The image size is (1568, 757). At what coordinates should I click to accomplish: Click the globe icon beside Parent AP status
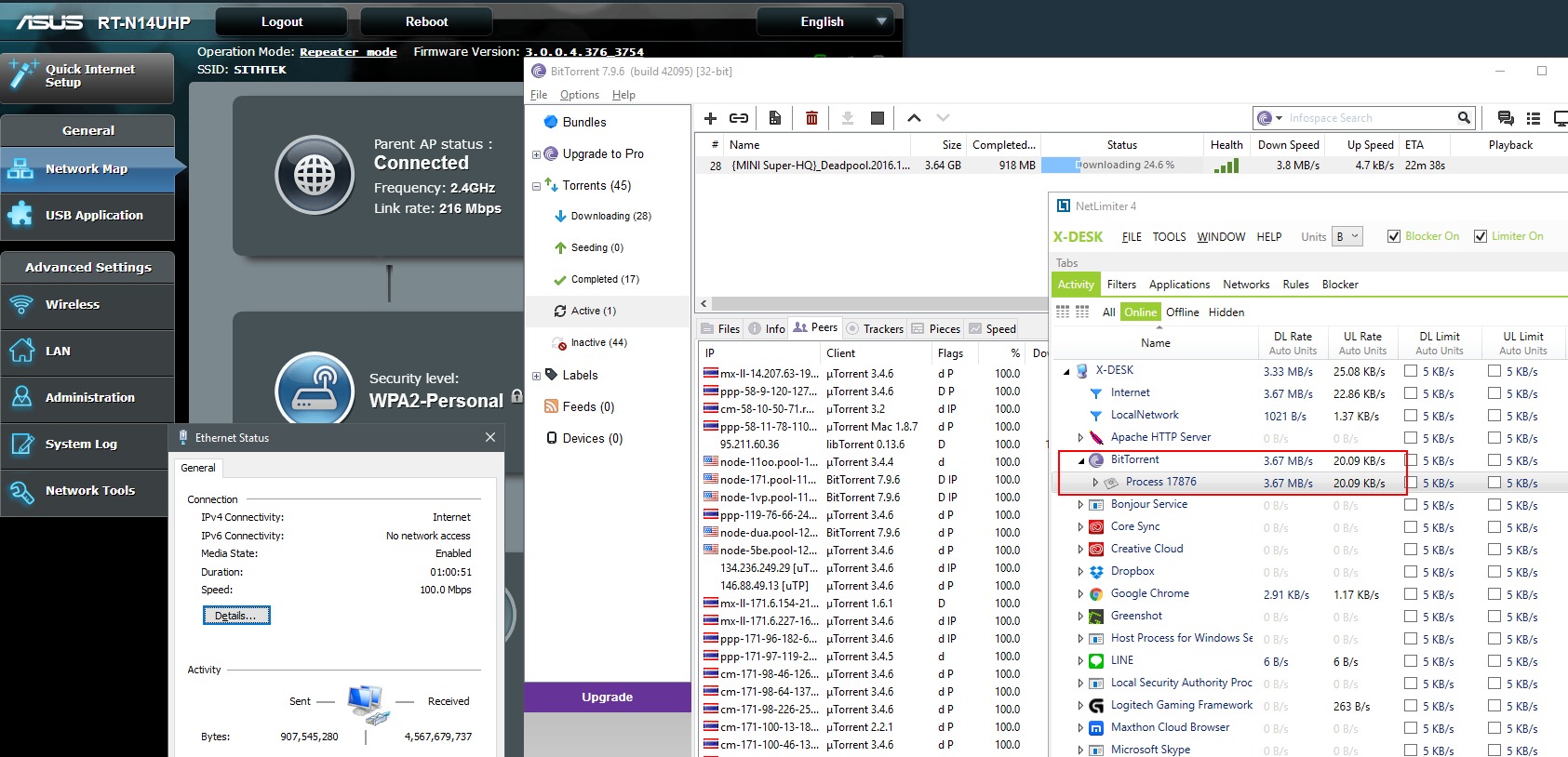pos(315,174)
